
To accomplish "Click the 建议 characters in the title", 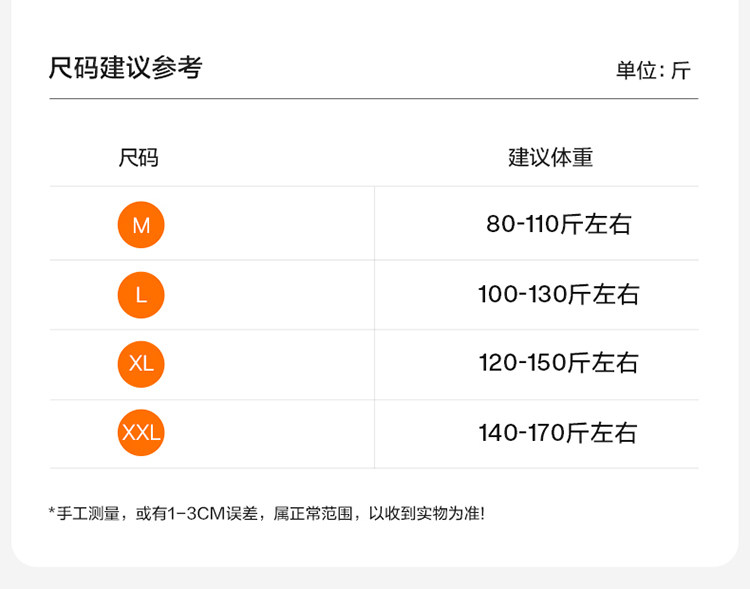I will coord(125,68).
